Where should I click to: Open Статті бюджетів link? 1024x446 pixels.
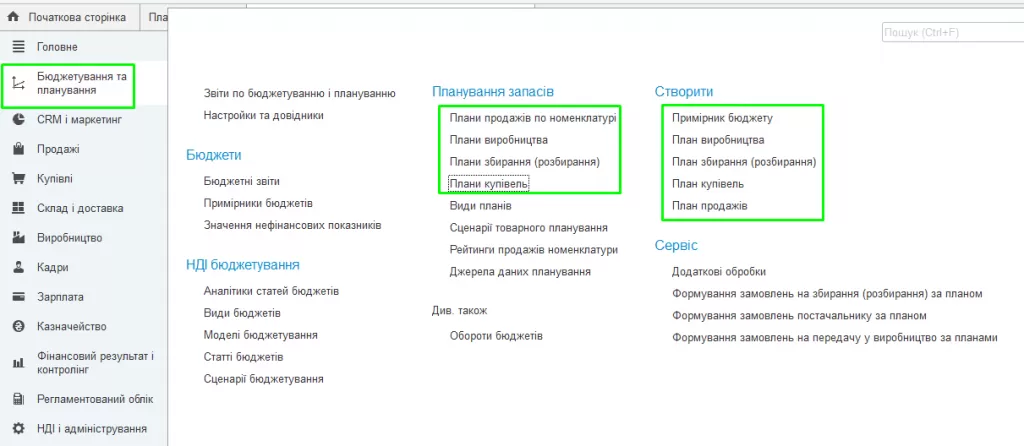(x=243, y=357)
